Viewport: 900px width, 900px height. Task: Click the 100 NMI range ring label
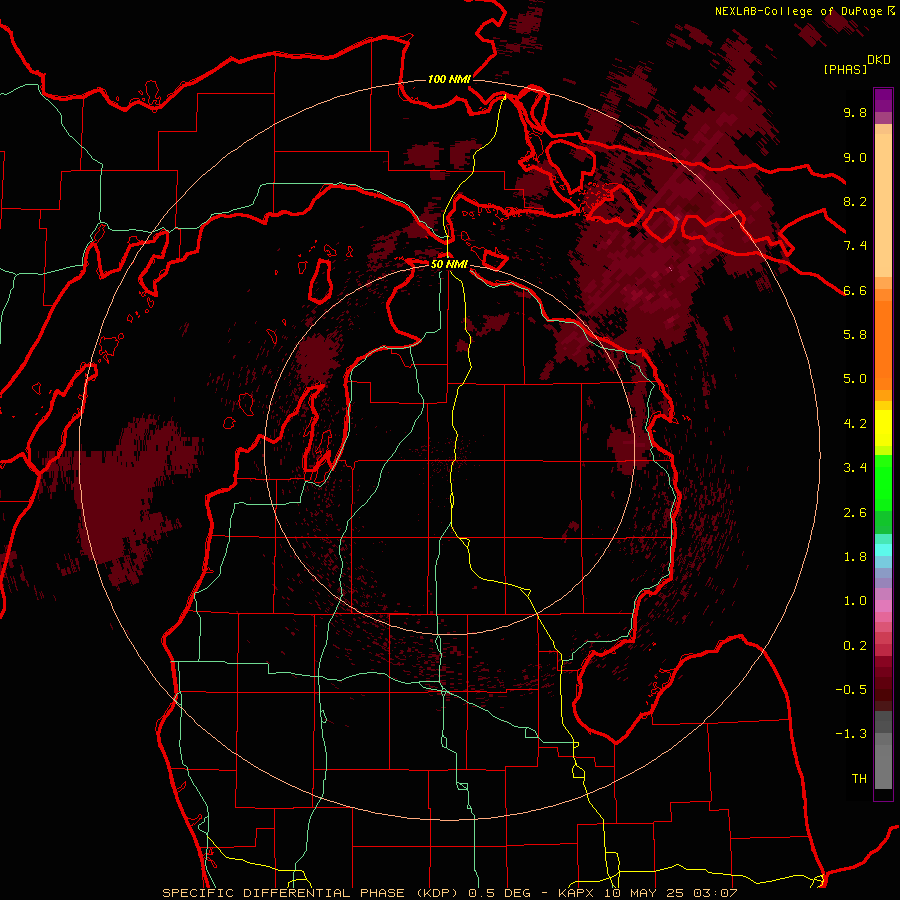point(449,79)
